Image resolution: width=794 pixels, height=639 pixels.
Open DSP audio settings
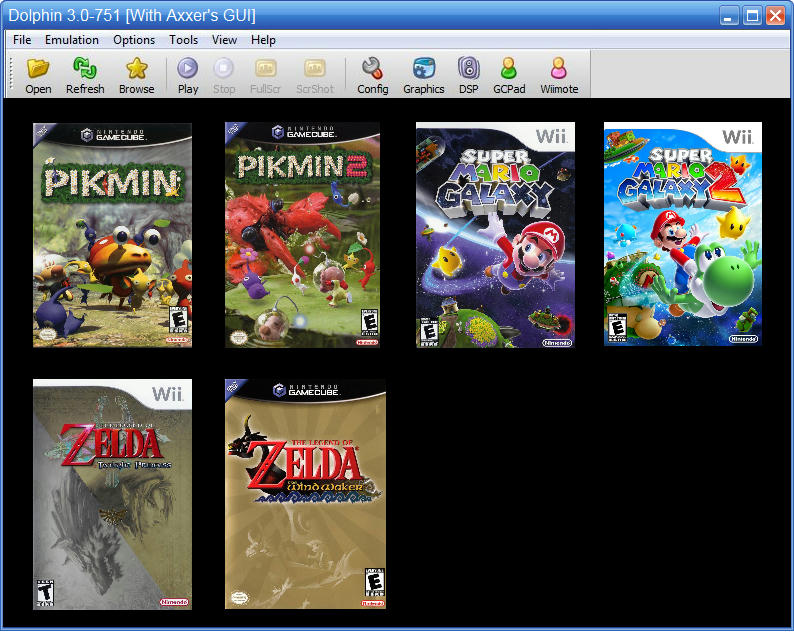(468, 75)
